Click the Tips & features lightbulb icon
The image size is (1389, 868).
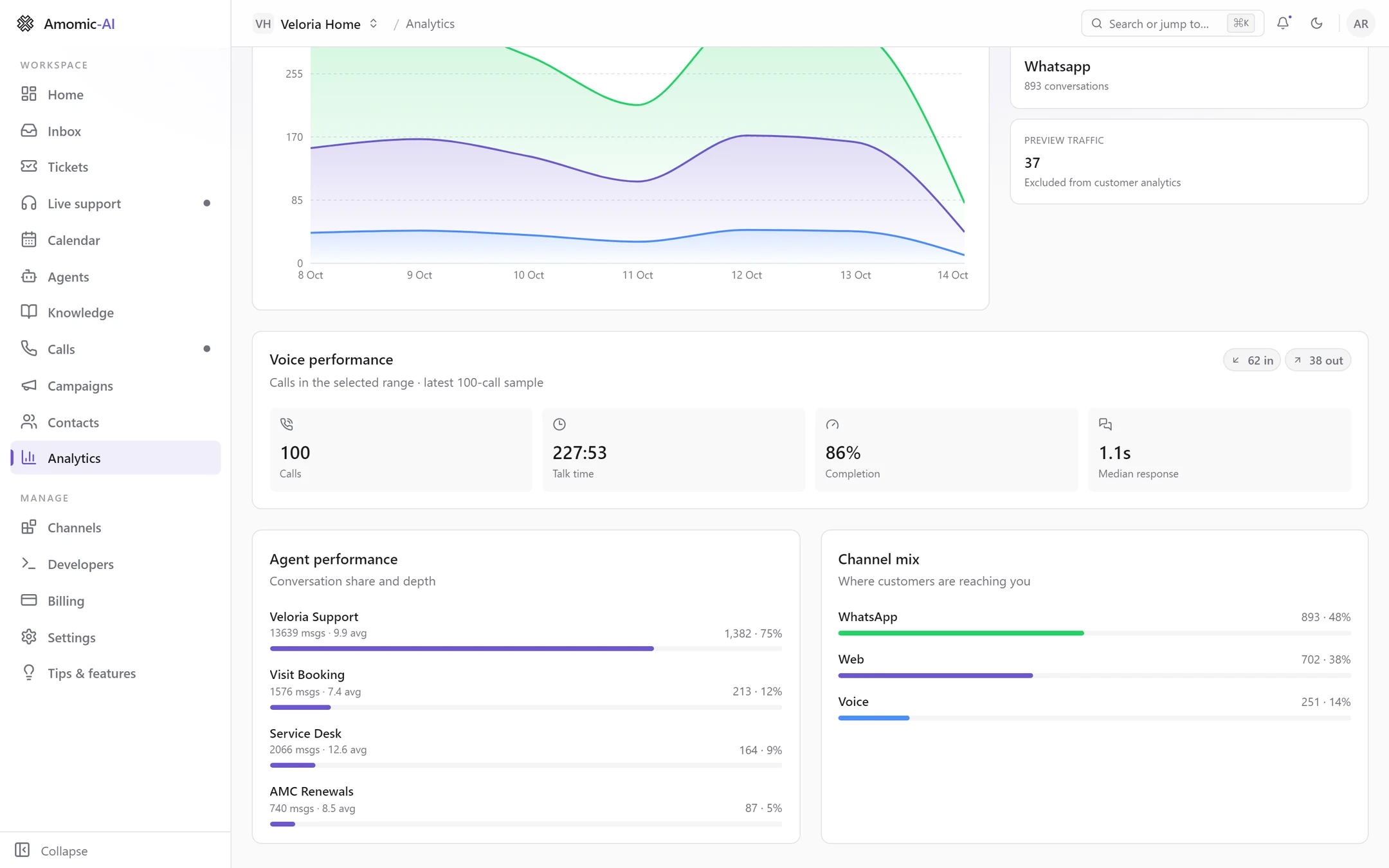29,673
